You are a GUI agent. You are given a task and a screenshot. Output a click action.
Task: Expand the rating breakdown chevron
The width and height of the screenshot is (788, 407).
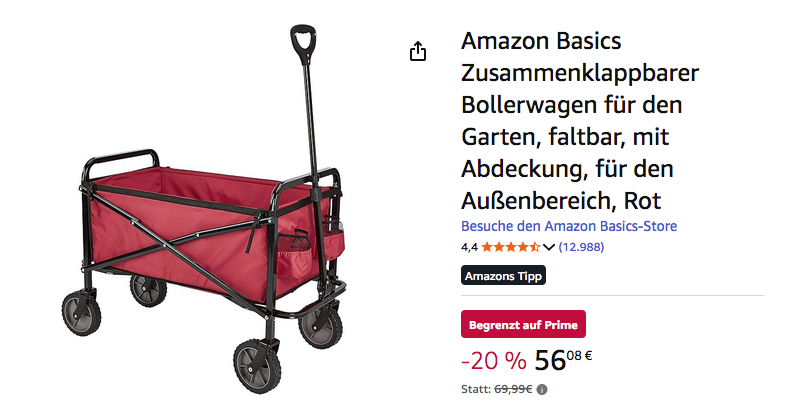[549, 247]
